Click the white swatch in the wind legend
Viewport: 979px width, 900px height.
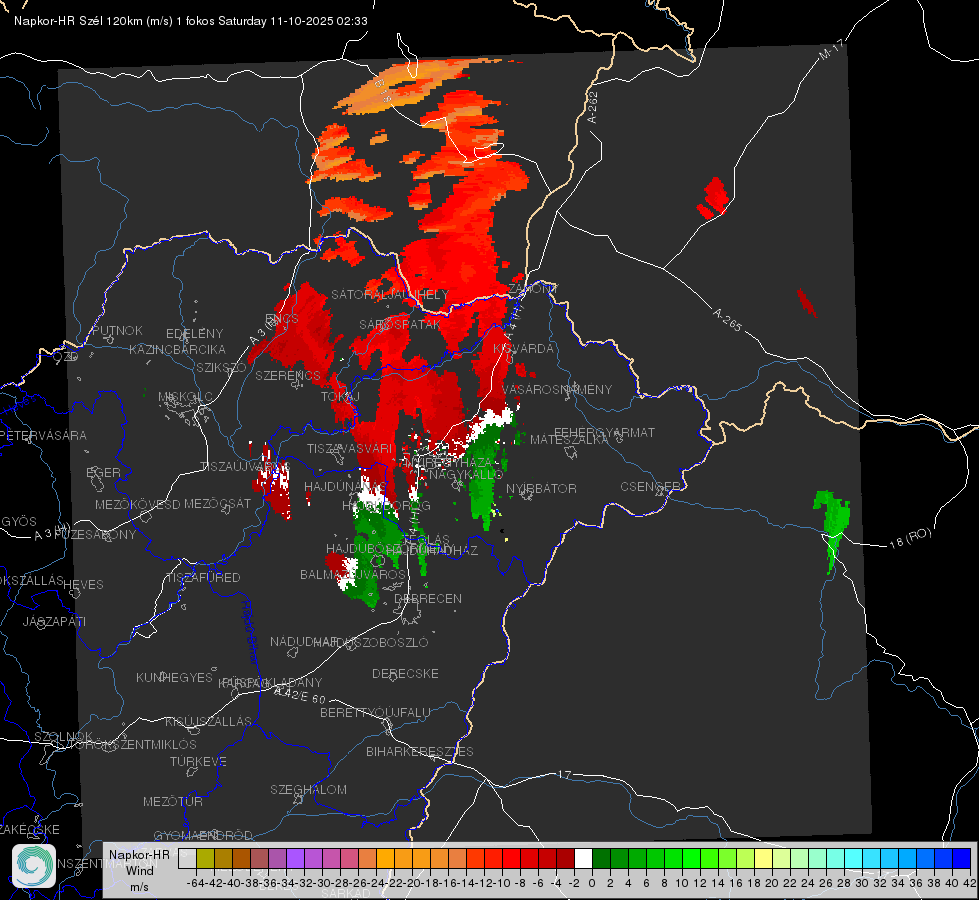tap(583, 859)
